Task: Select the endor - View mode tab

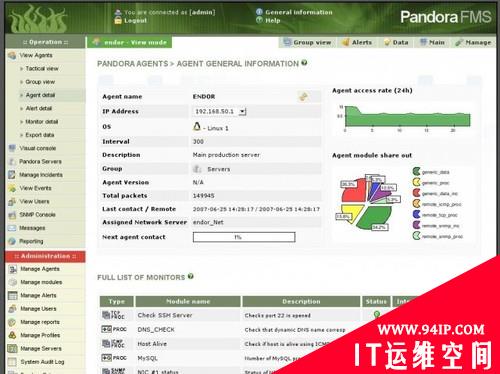Action: (x=129, y=42)
